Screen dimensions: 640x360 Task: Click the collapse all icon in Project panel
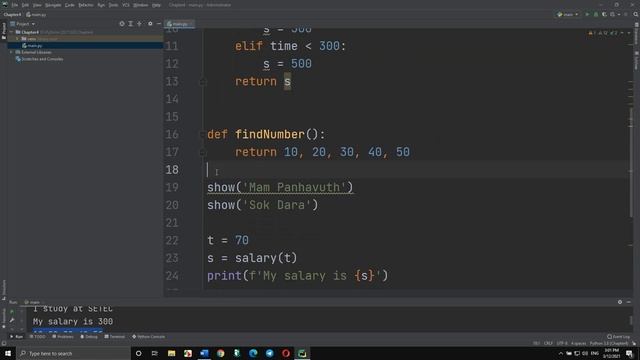pyautogui.click(x=140, y=24)
